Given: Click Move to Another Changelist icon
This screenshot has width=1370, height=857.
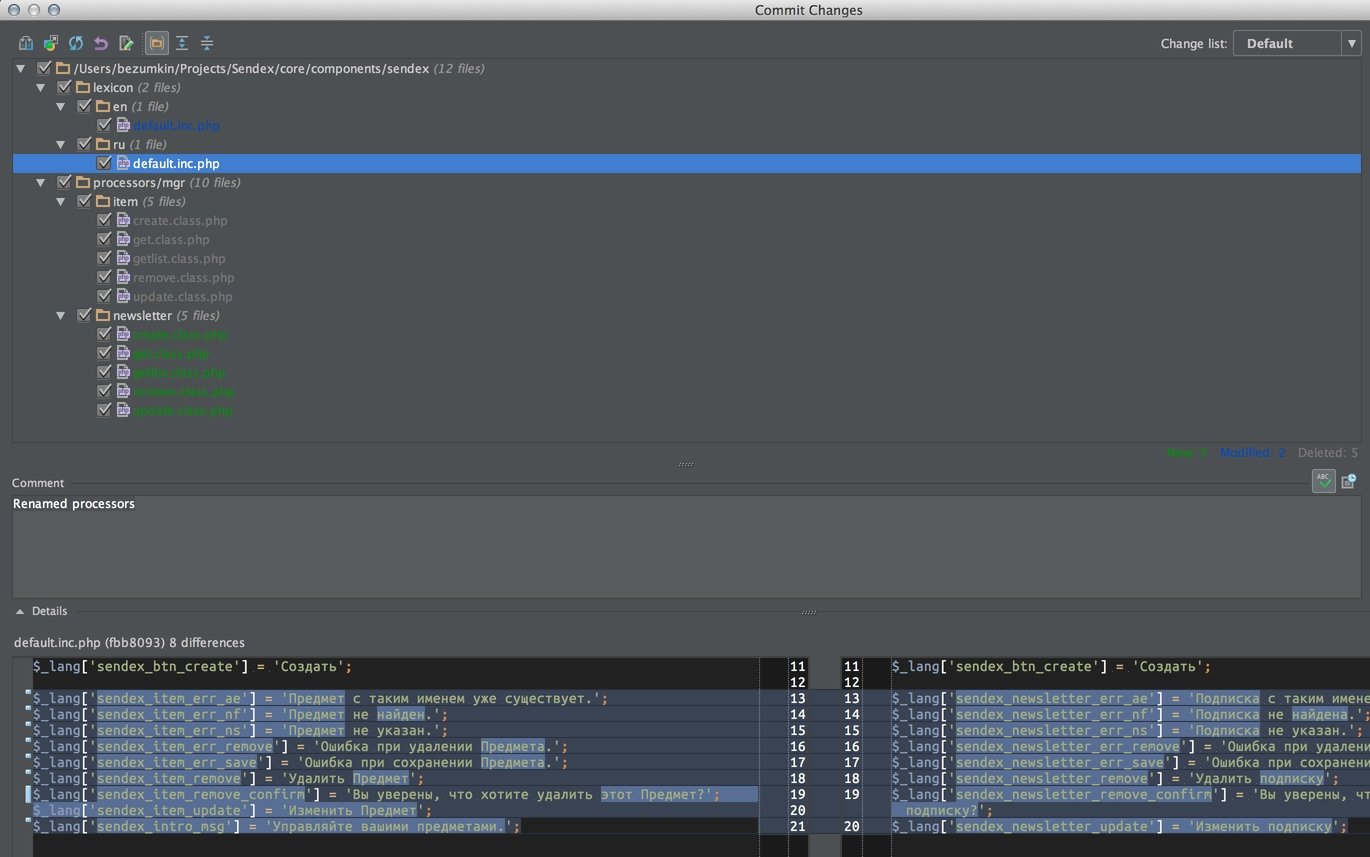Looking at the screenshot, I should click(x=50, y=43).
